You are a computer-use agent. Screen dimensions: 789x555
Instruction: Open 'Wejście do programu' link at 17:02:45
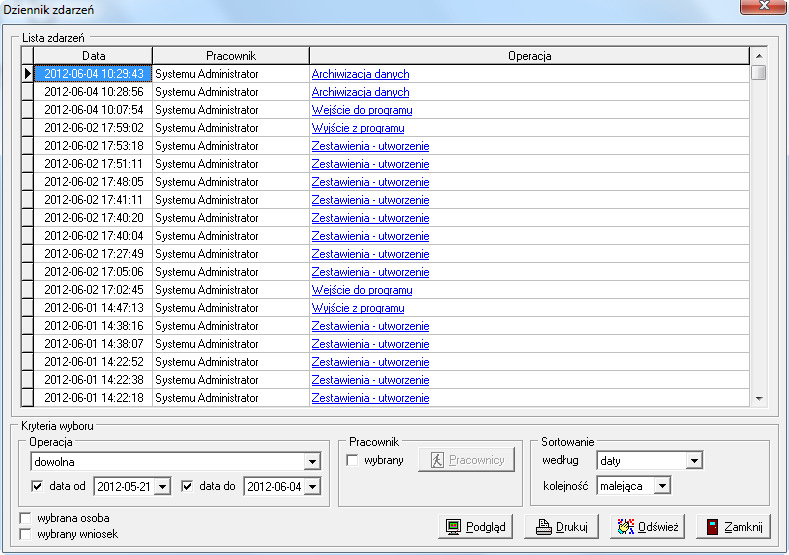(x=362, y=290)
